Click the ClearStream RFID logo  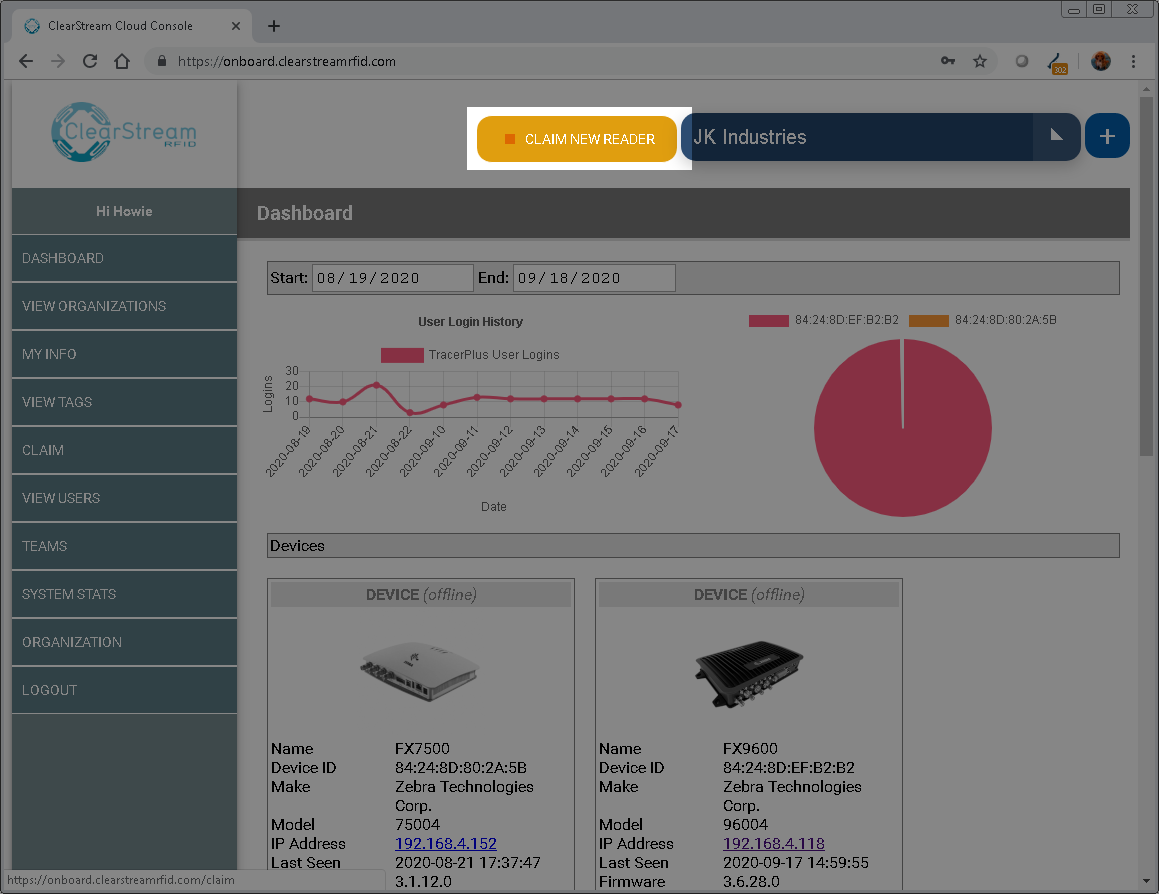(124, 132)
